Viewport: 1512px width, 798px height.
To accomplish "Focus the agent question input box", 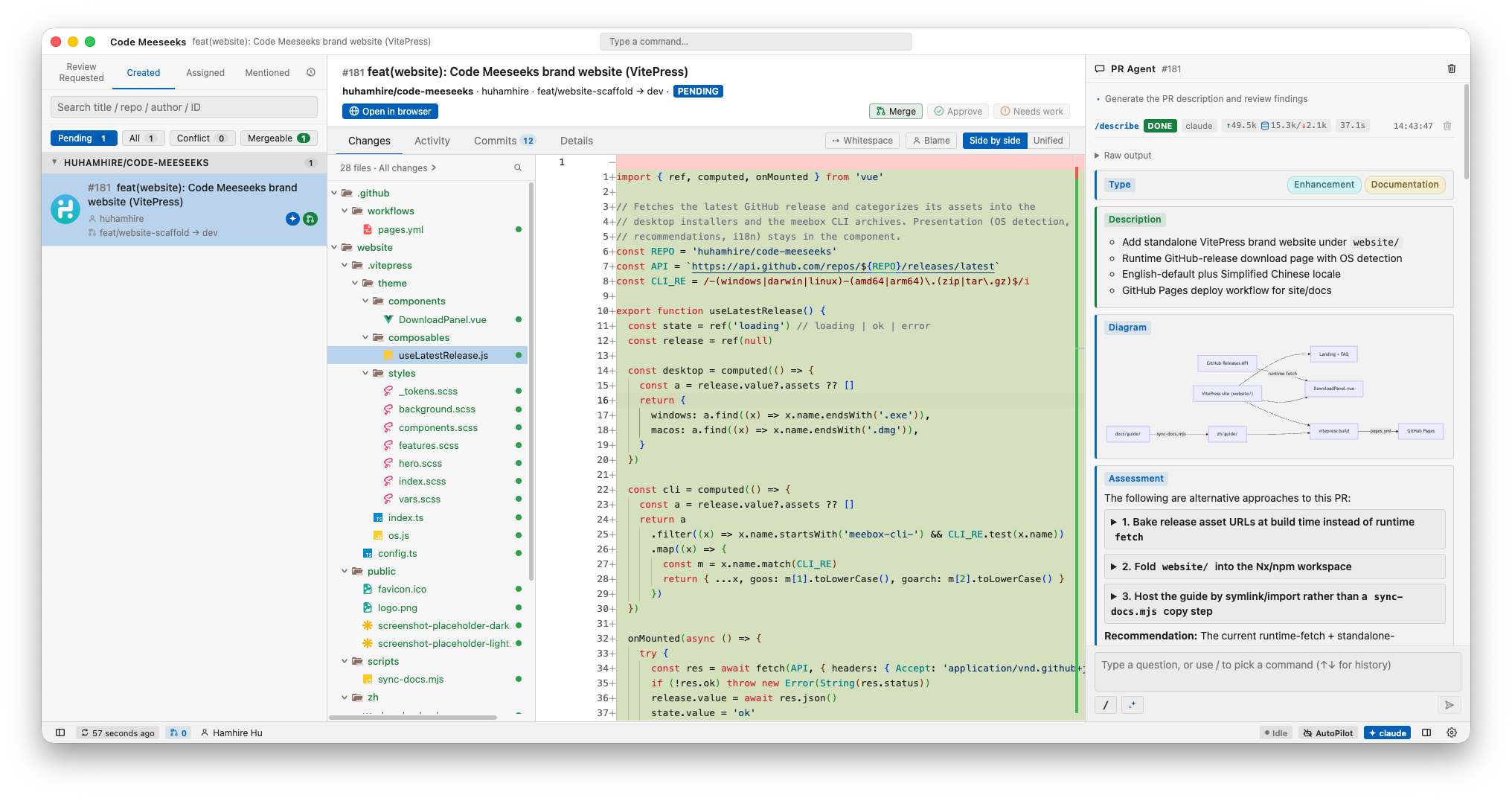I will tap(1277, 671).
